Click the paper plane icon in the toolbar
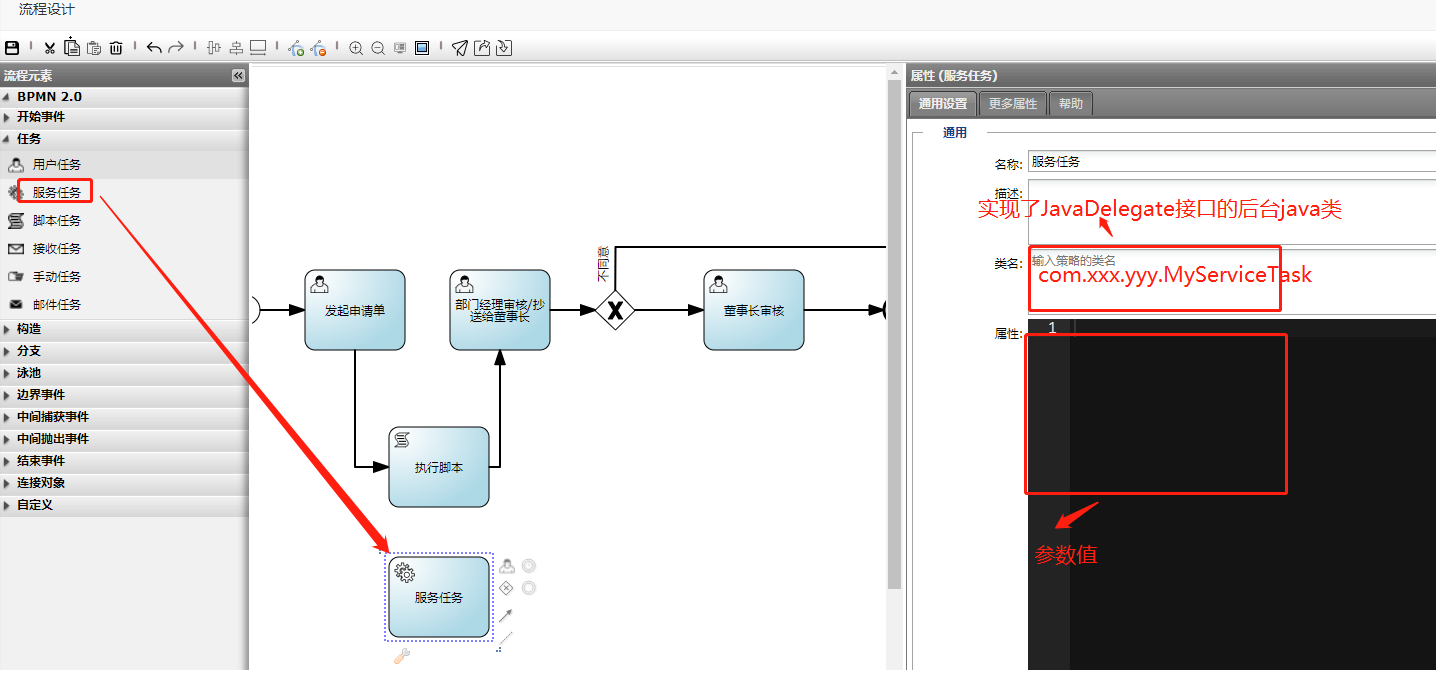 click(x=459, y=47)
